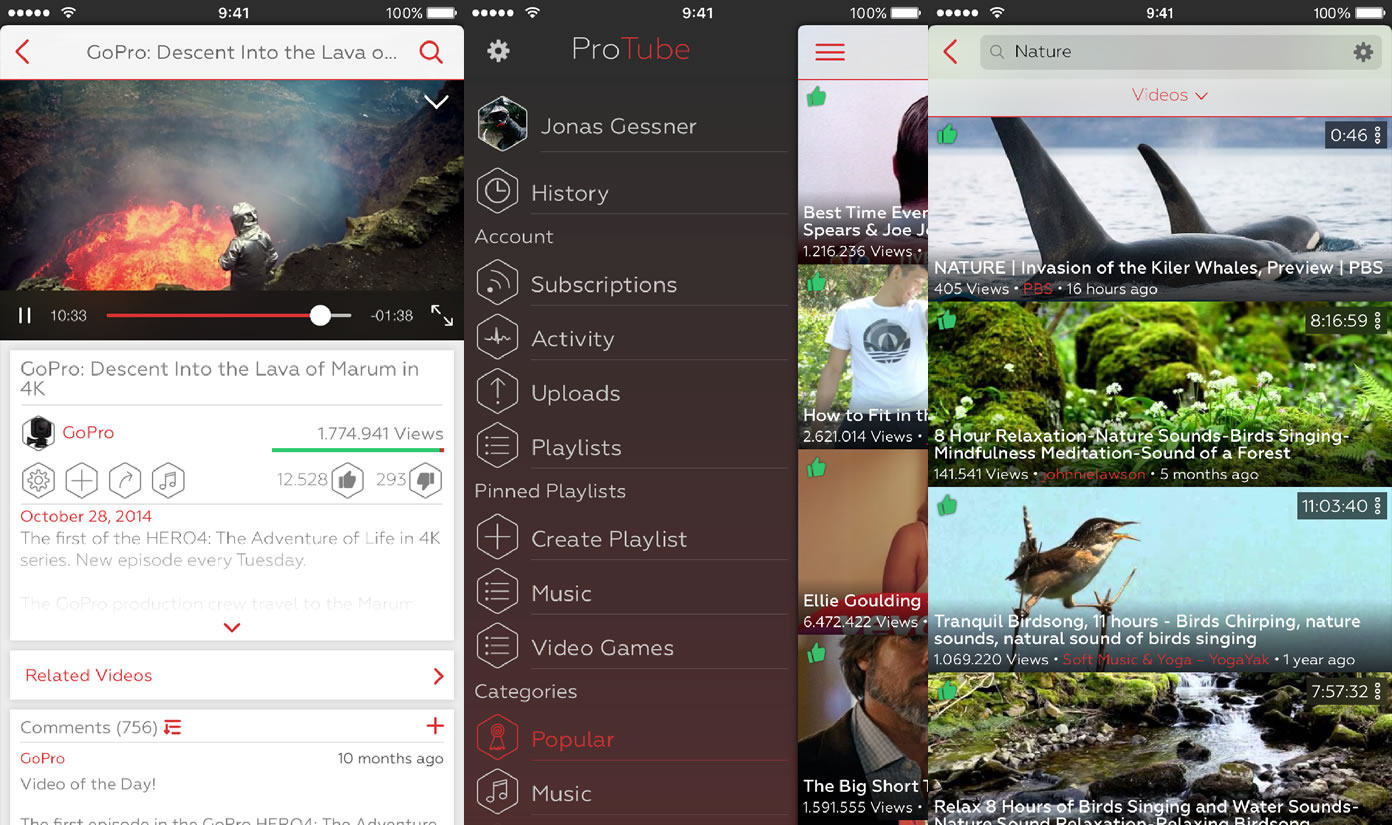Image resolution: width=1392 pixels, height=825 pixels.
Task: Open options for the 8:16:59 video
Action: pos(1377,321)
